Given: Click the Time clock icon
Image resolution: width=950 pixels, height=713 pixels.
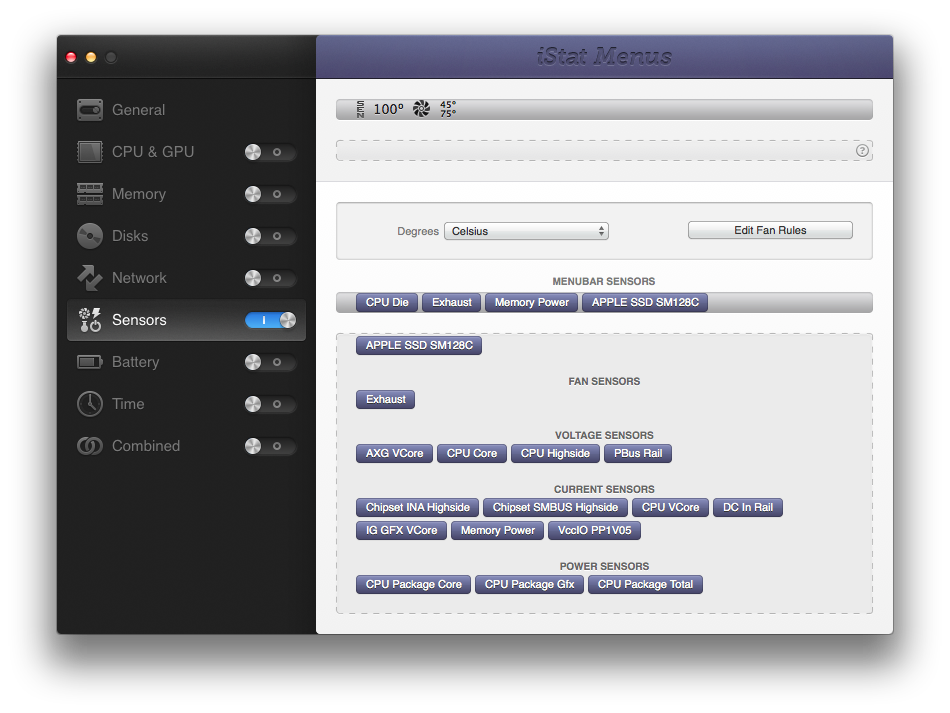Looking at the screenshot, I should coord(90,404).
